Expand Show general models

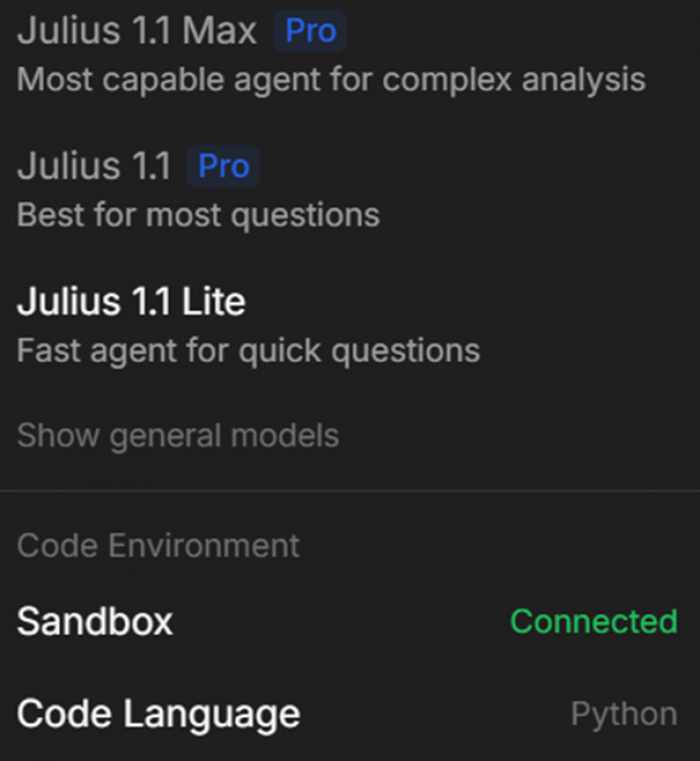click(178, 436)
